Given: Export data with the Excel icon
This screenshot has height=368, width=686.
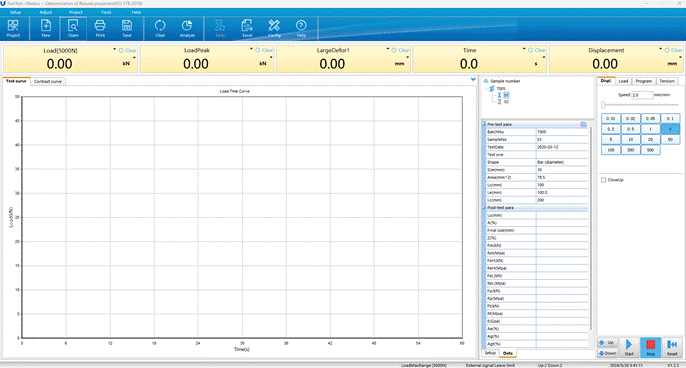Looking at the screenshot, I should [247, 28].
